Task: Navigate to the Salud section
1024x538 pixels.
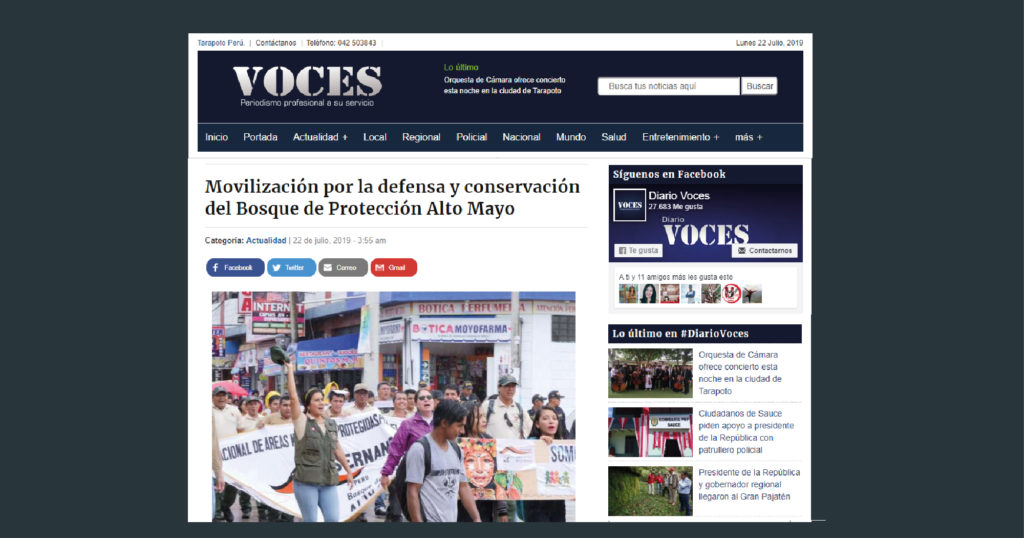Action: click(614, 137)
